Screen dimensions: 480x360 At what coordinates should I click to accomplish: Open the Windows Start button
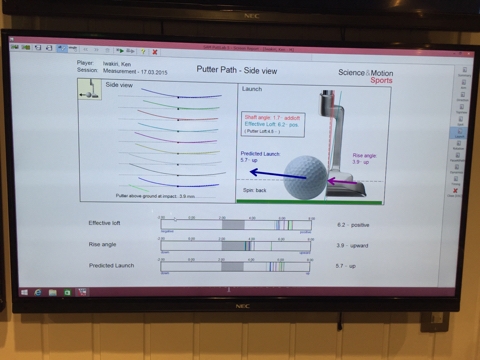[24, 292]
